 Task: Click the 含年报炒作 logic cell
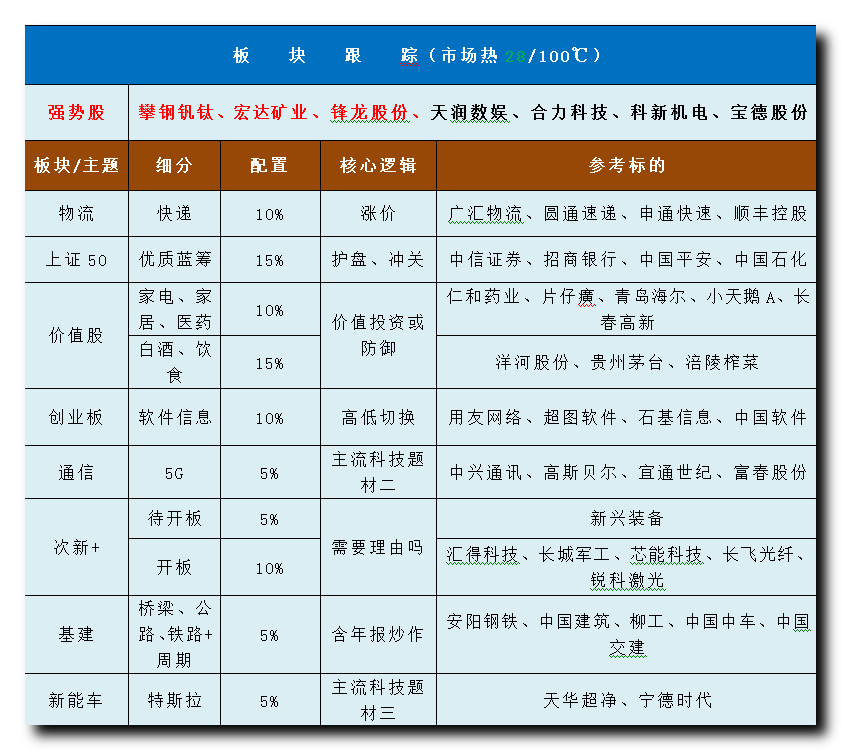(378, 635)
